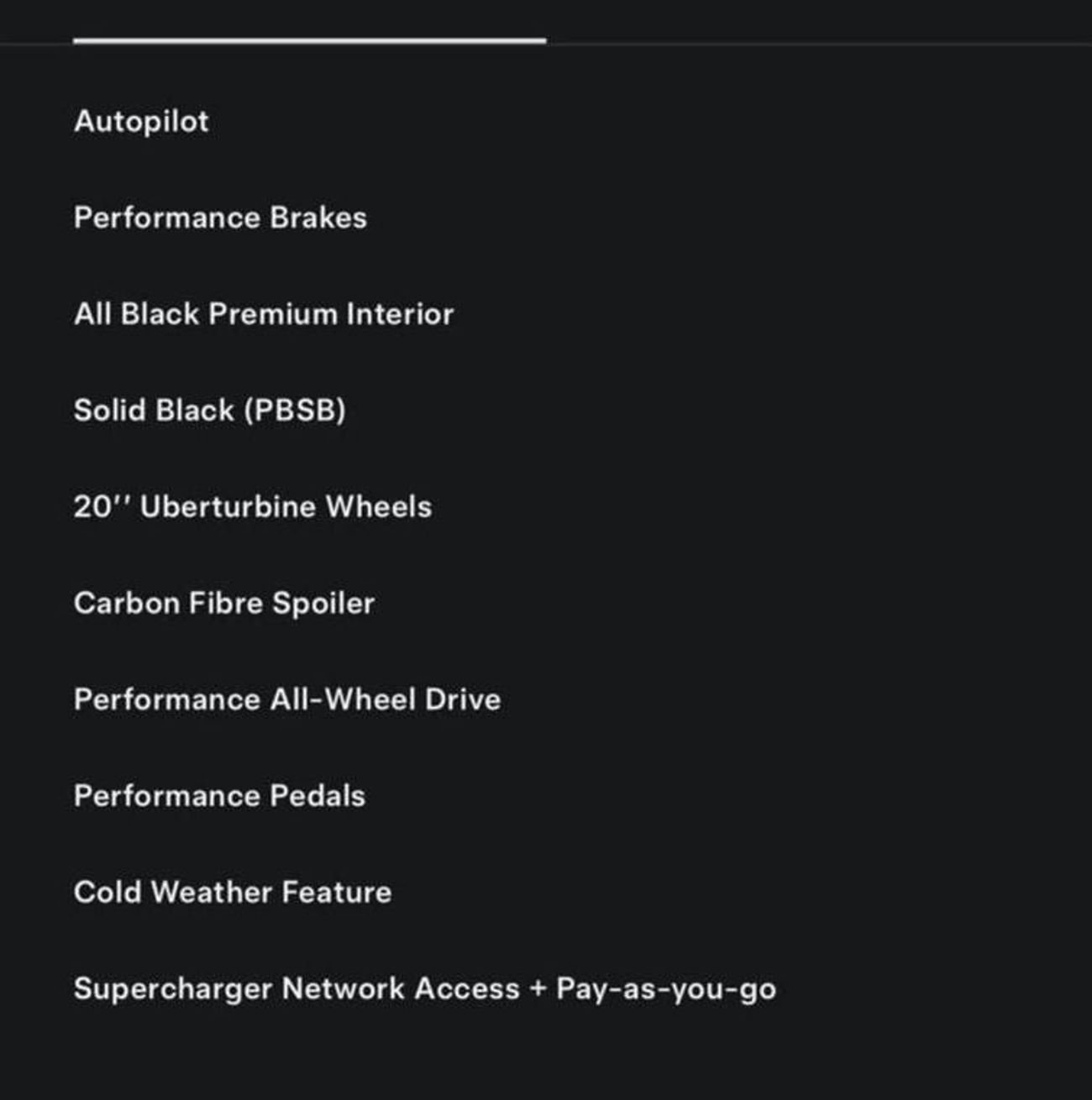Click the PBSB paint code in parentheses
Viewport: 1092px width, 1100px height.
pos(295,411)
